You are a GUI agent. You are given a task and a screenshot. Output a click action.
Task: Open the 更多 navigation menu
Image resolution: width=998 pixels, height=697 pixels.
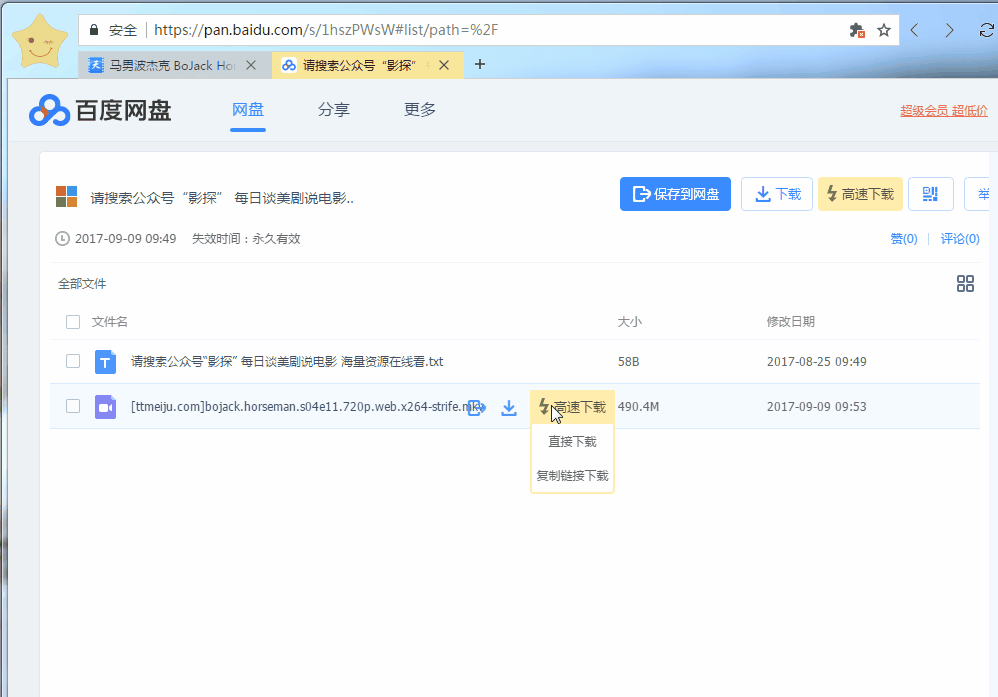point(420,110)
